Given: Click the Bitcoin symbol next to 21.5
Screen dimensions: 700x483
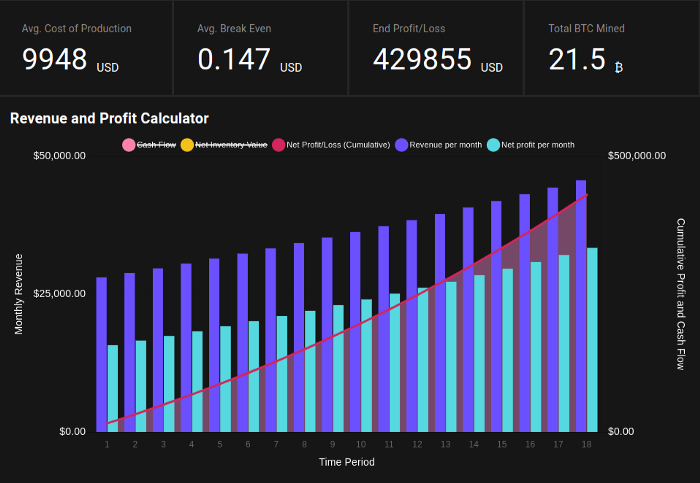Looking at the screenshot, I should coord(619,67).
